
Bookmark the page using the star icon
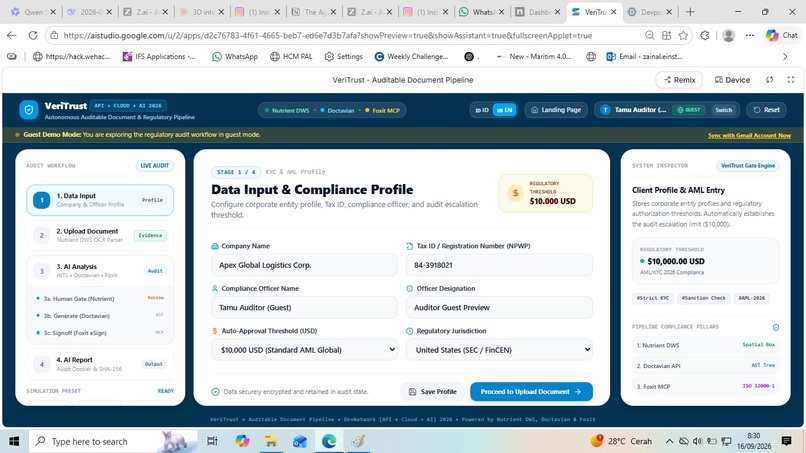(683, 35)
